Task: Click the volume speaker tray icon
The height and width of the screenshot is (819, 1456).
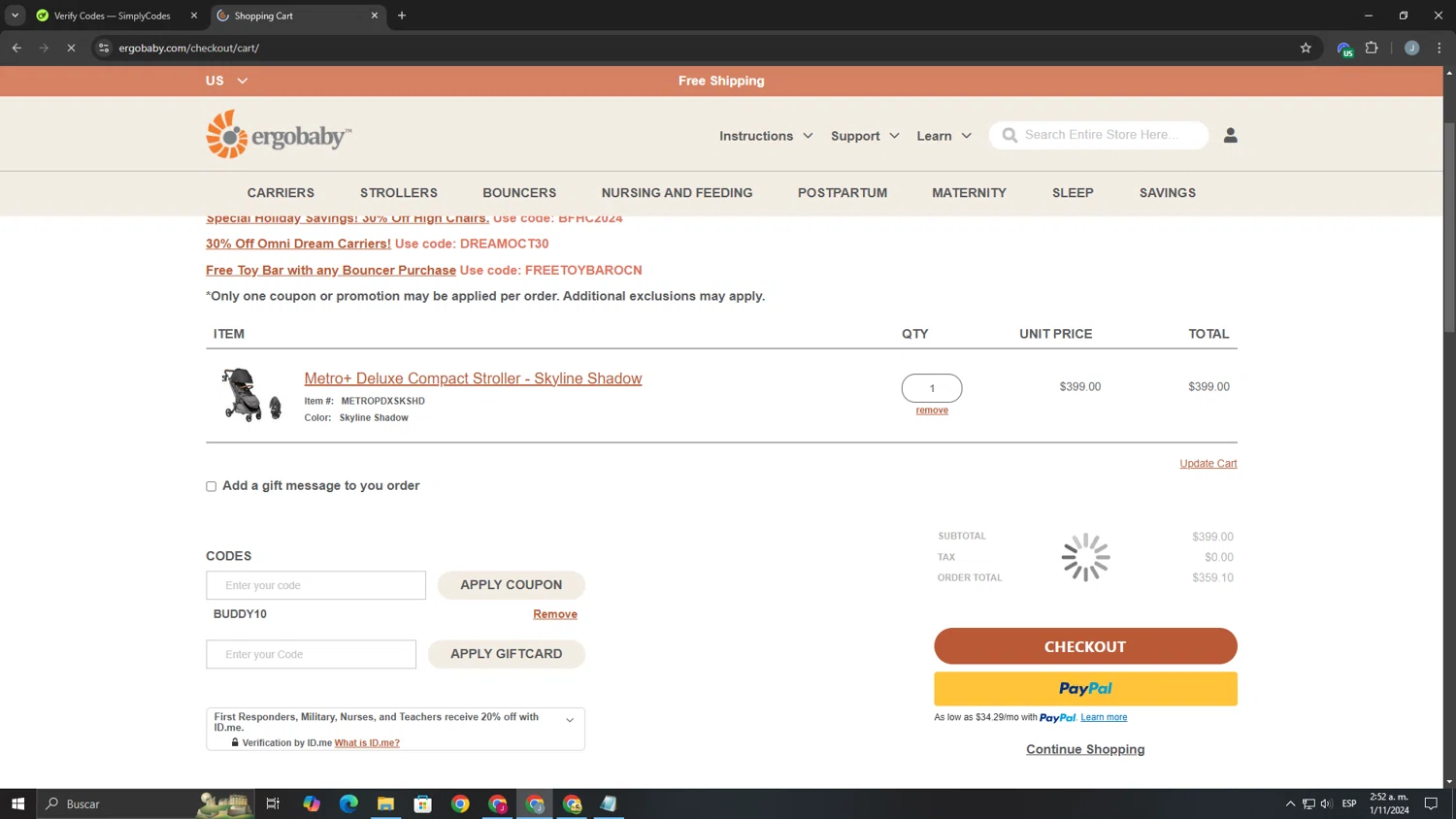Action: 1326,803
